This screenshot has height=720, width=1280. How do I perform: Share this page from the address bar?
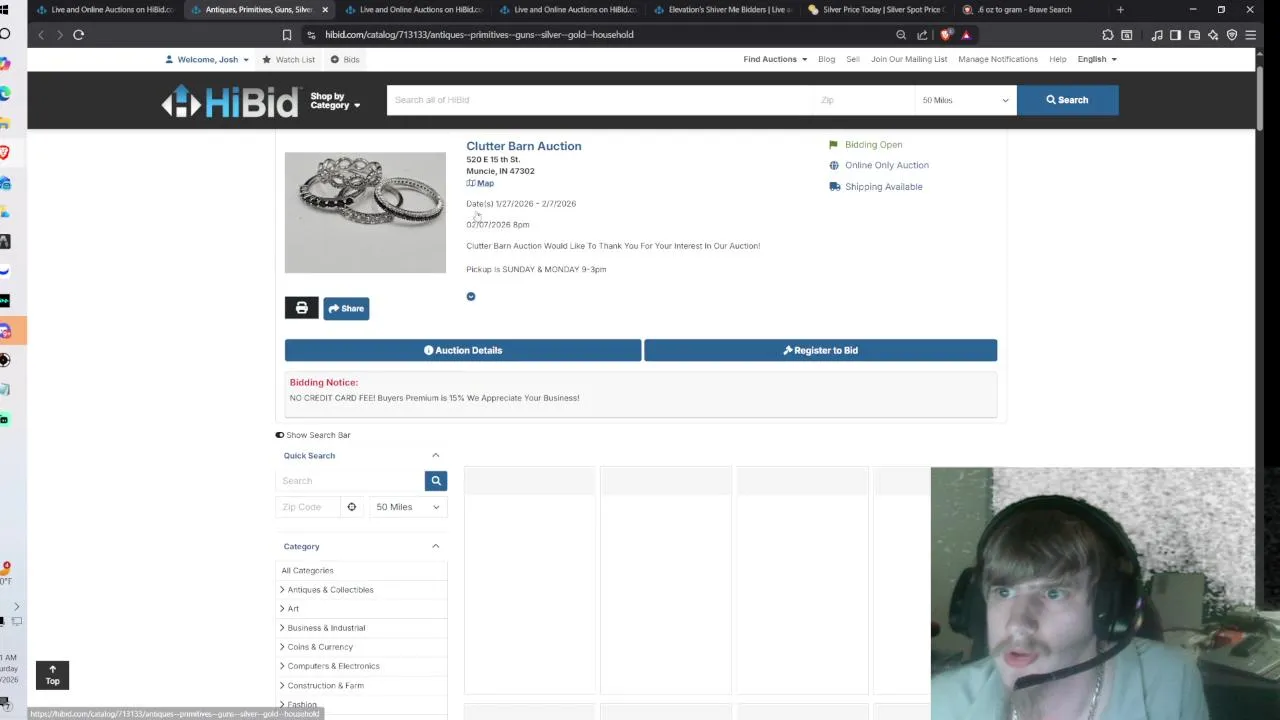point(922,35)
